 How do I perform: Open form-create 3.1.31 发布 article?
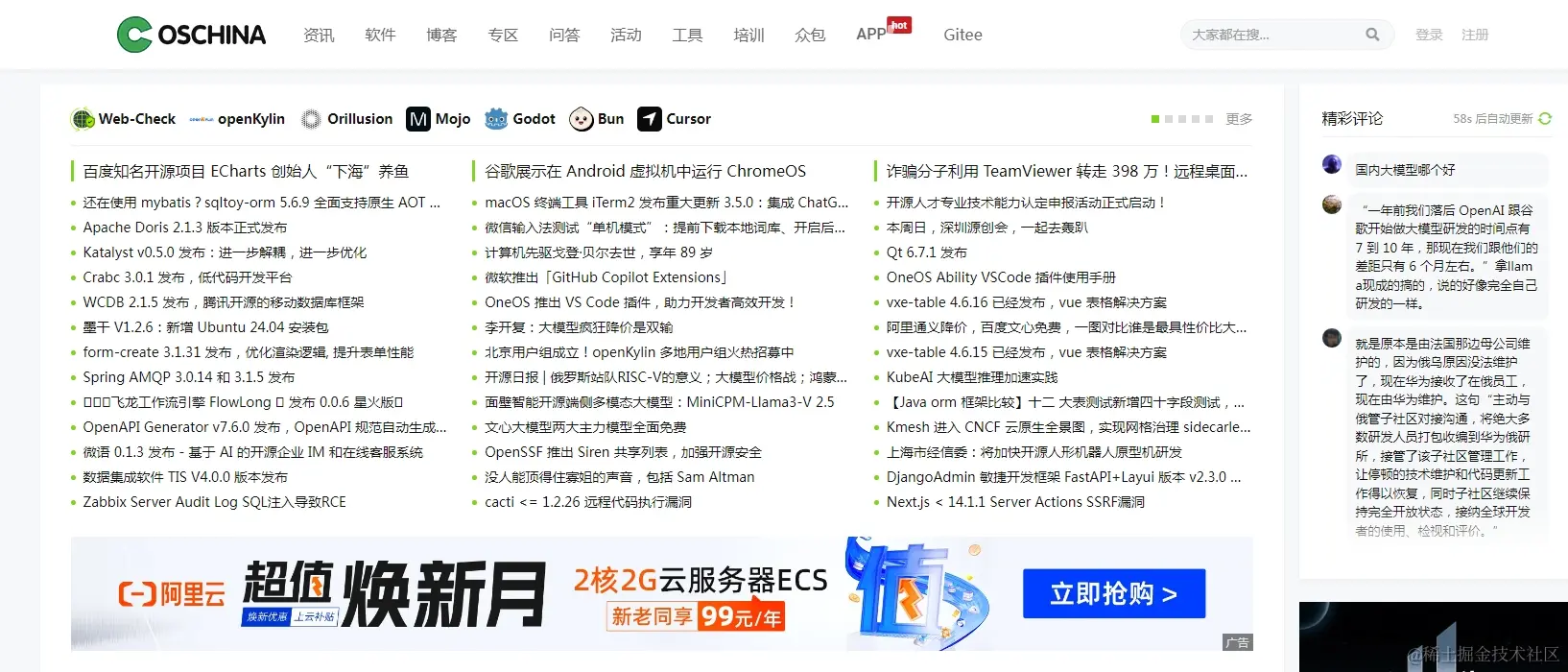(x=249, y=352)
